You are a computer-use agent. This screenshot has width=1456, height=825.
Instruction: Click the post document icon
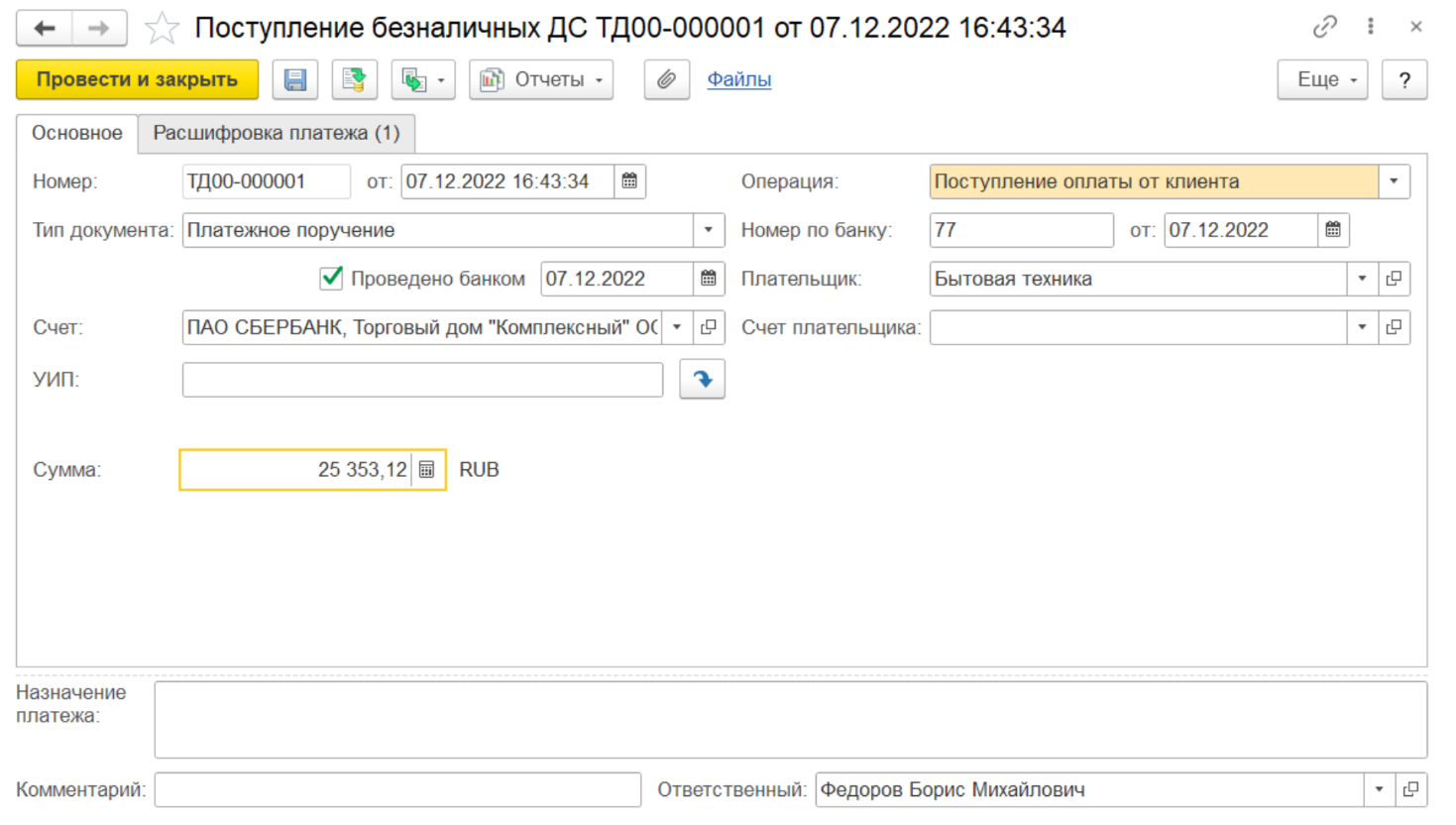(354, 80)
